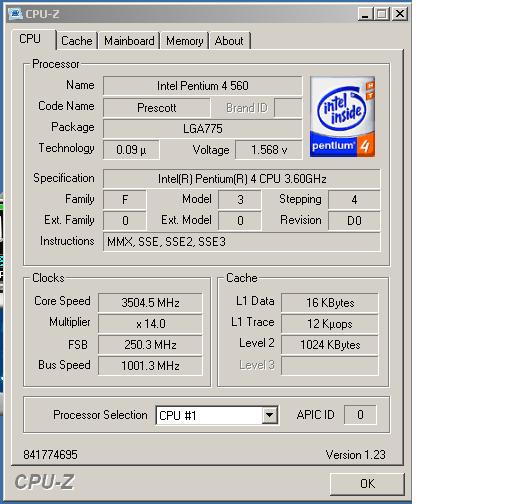Screen dimensions: 512x504
Task: Click the Bus Speed value 1001.3 MHz
Action: [x=150, y=366]
